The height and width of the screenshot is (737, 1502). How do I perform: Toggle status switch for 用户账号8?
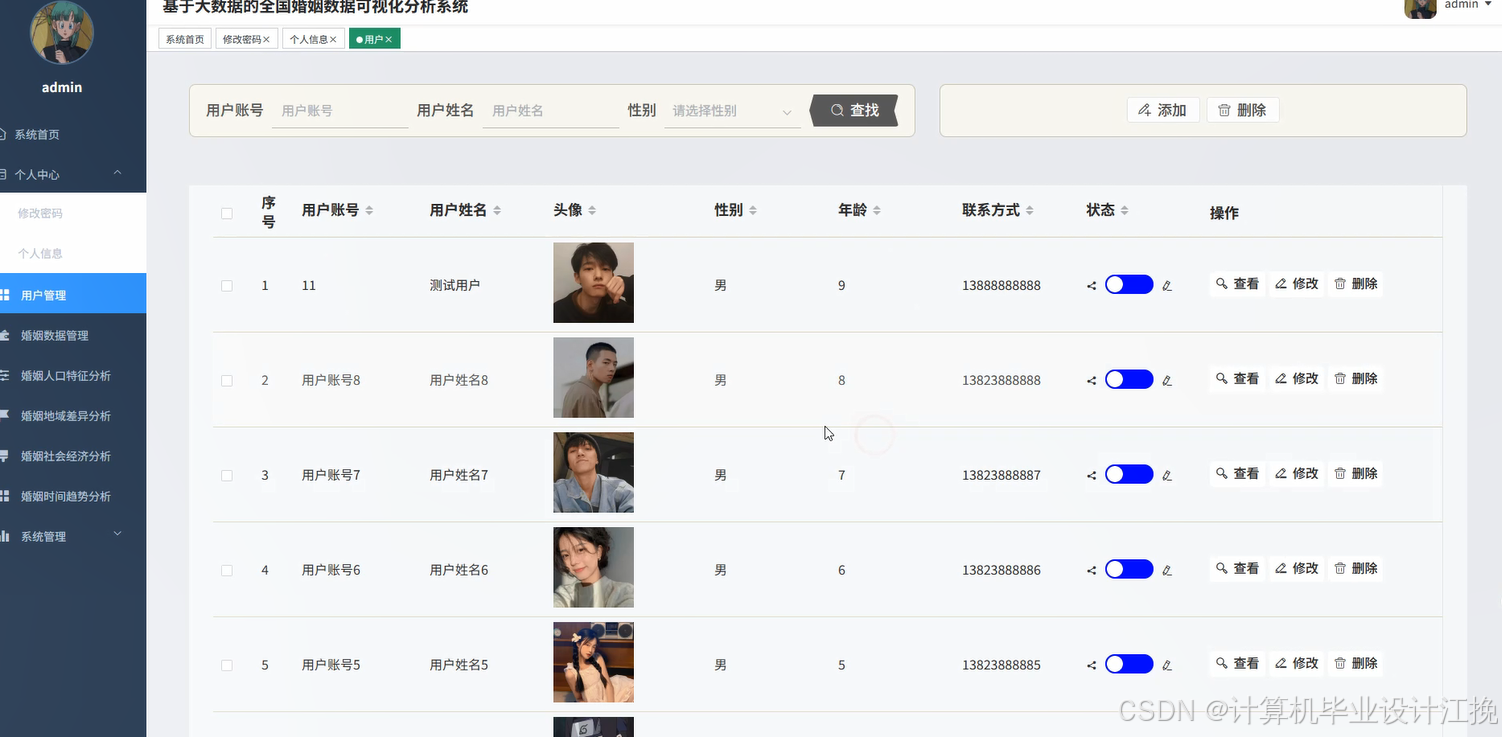[x=1129, y=380]
